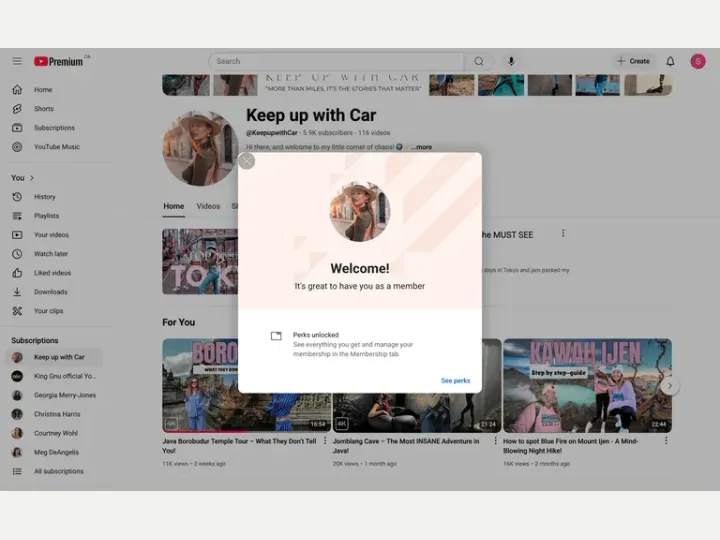
Task: Open Blue Fire on Mount Ijen title
Action: (571, 446)
